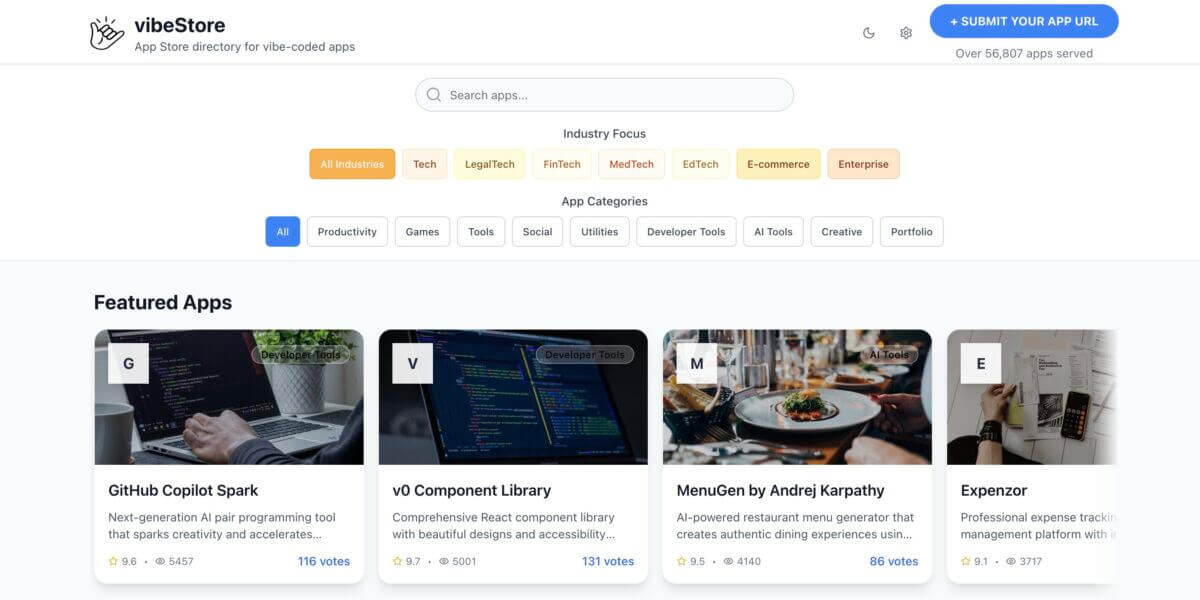Click the Developer Tools tag on Copilot Spark card
Image resolution: width=1200 pixels, height=600 pixels.
[x=300, y=354]
